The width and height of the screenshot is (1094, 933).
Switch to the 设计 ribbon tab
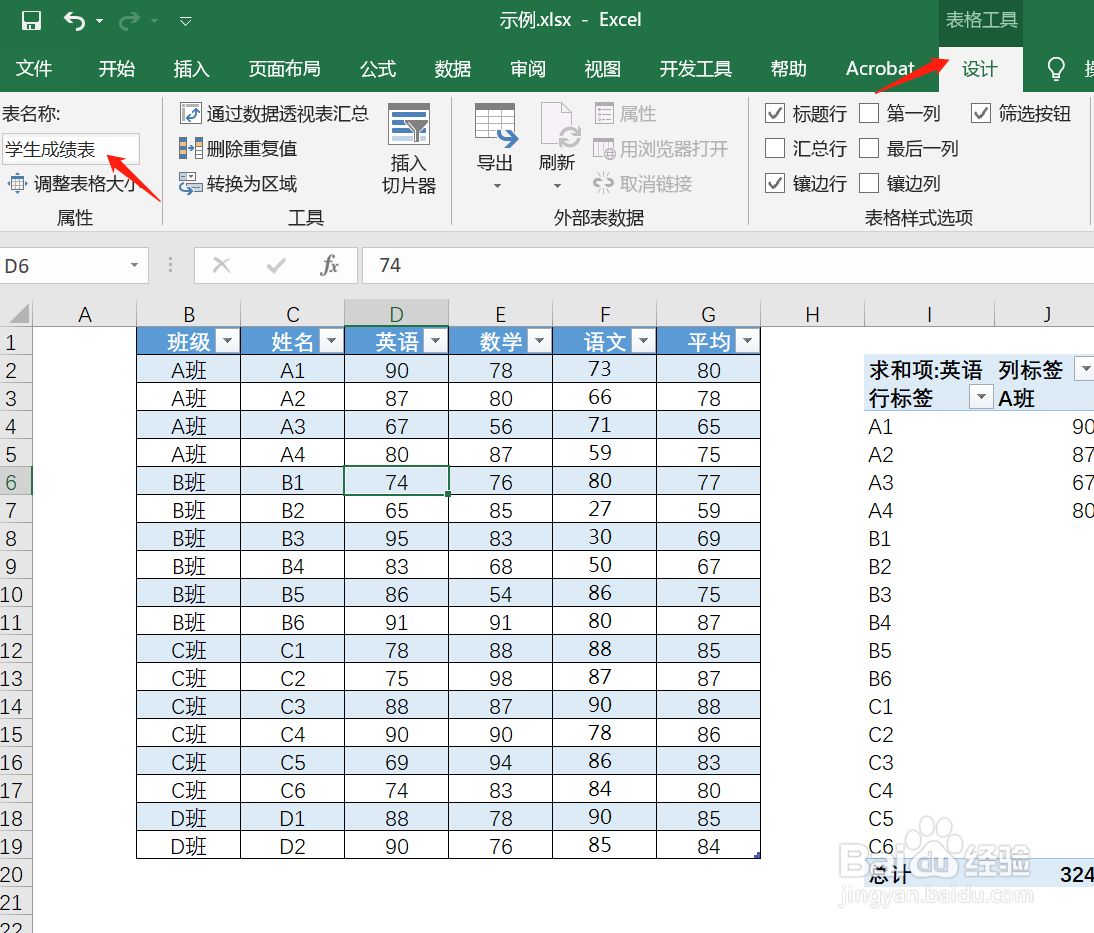pyautogui.click(x=979, y=69)
